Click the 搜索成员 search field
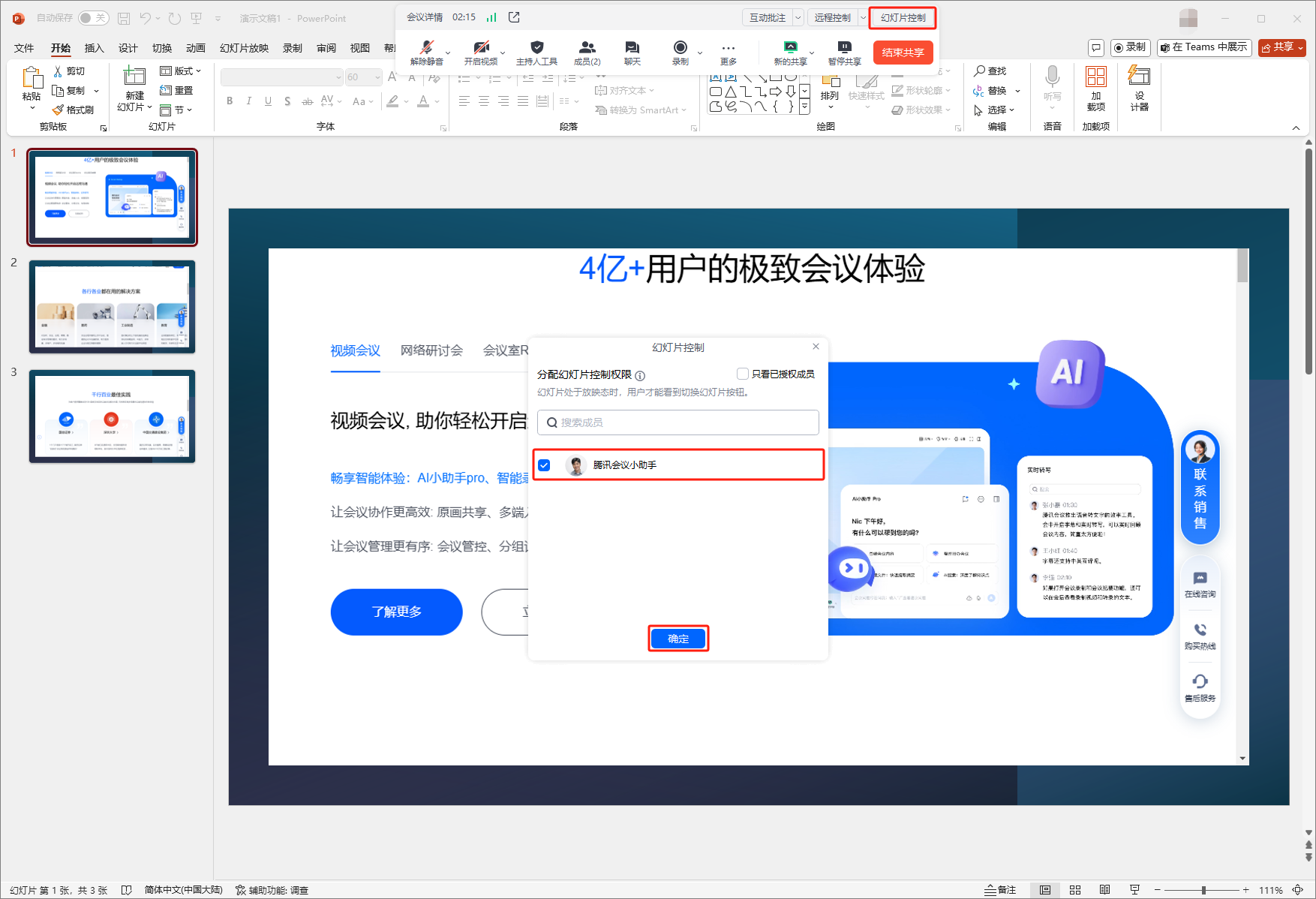The width and height of the screenshot is (1316, 899). 678,422
